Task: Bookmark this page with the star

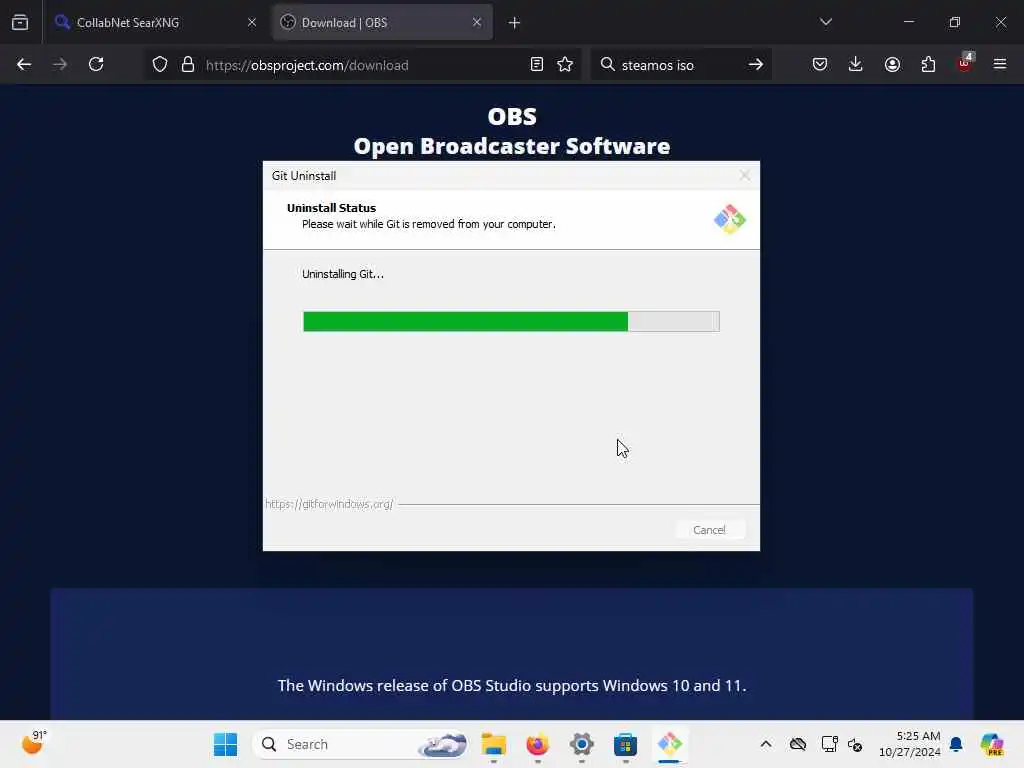Action: click(565, 64)
